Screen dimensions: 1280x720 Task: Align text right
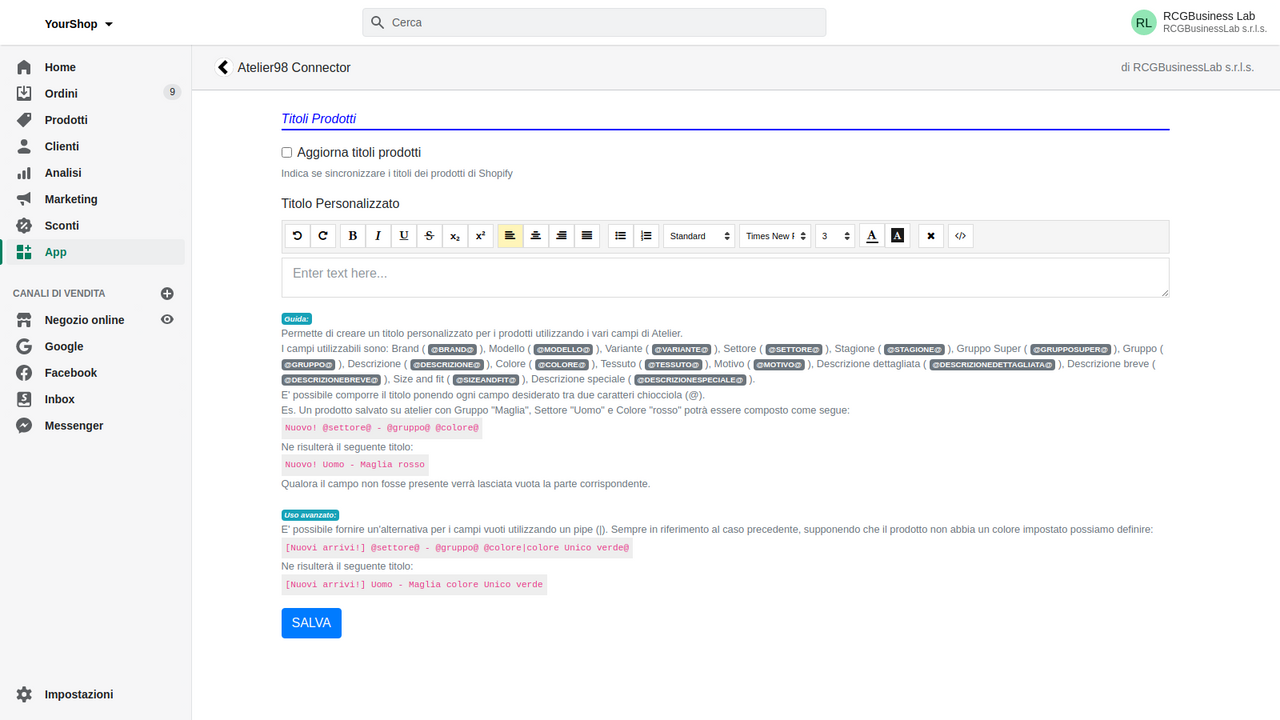[x=562, y=236]
